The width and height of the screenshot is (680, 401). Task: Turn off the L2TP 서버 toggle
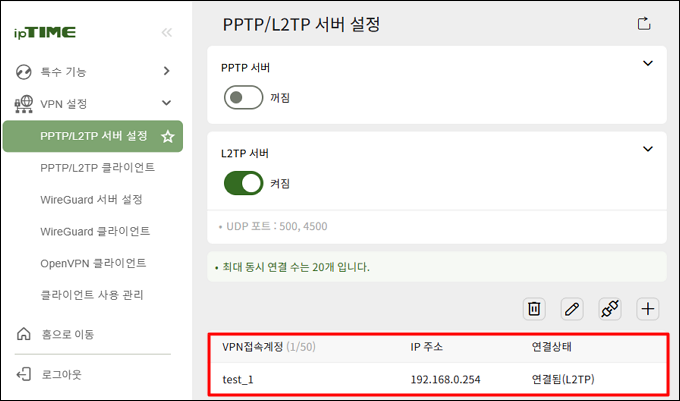(243, 183)
